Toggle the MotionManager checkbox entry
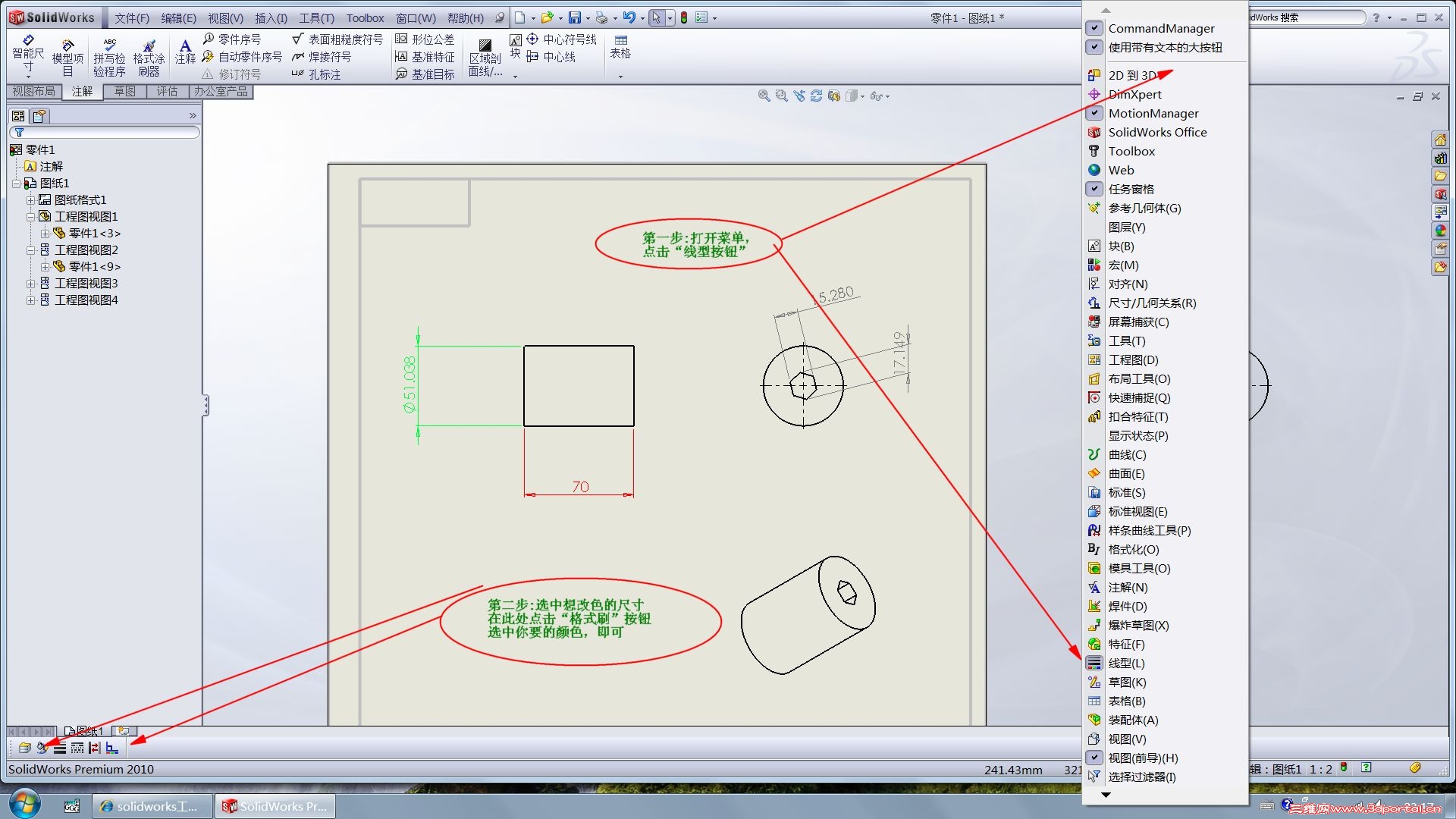 point(1094,113)
